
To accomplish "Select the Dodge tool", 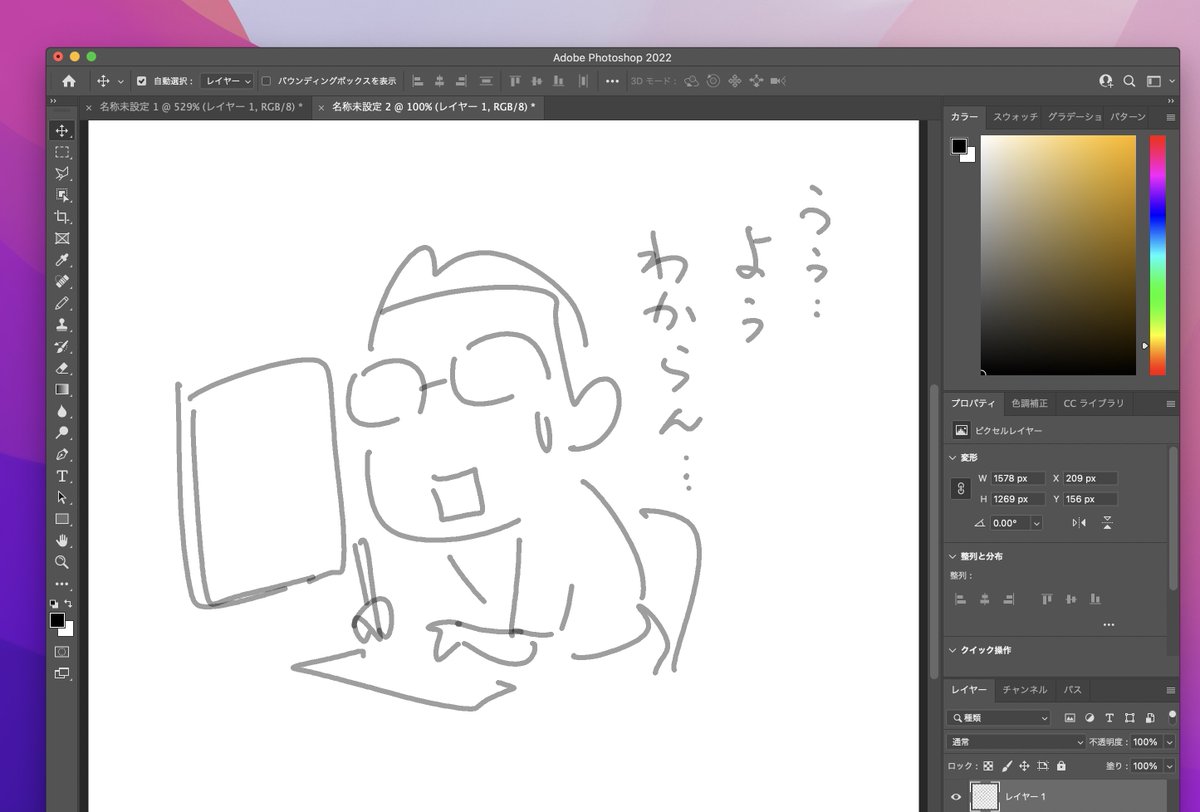I will tap(62, 432).
